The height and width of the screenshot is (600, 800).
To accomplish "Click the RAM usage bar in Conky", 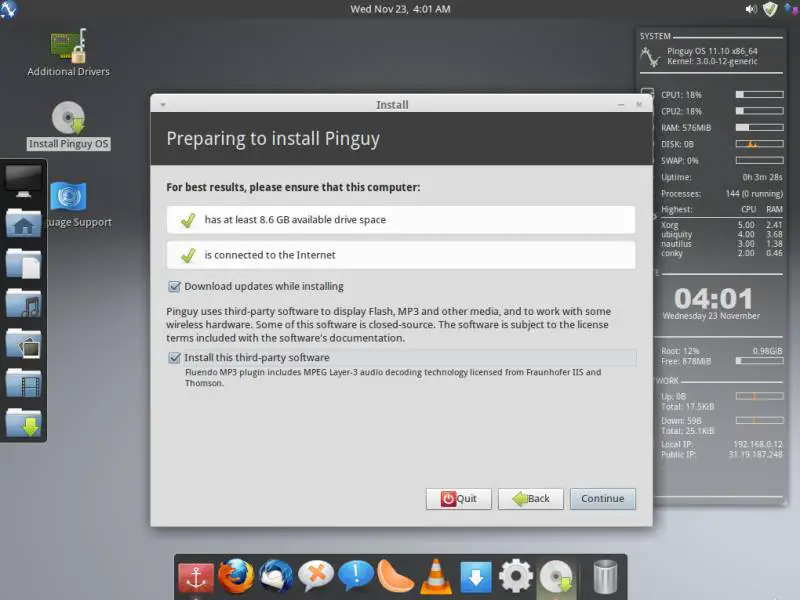I will (x=759, y=128).
